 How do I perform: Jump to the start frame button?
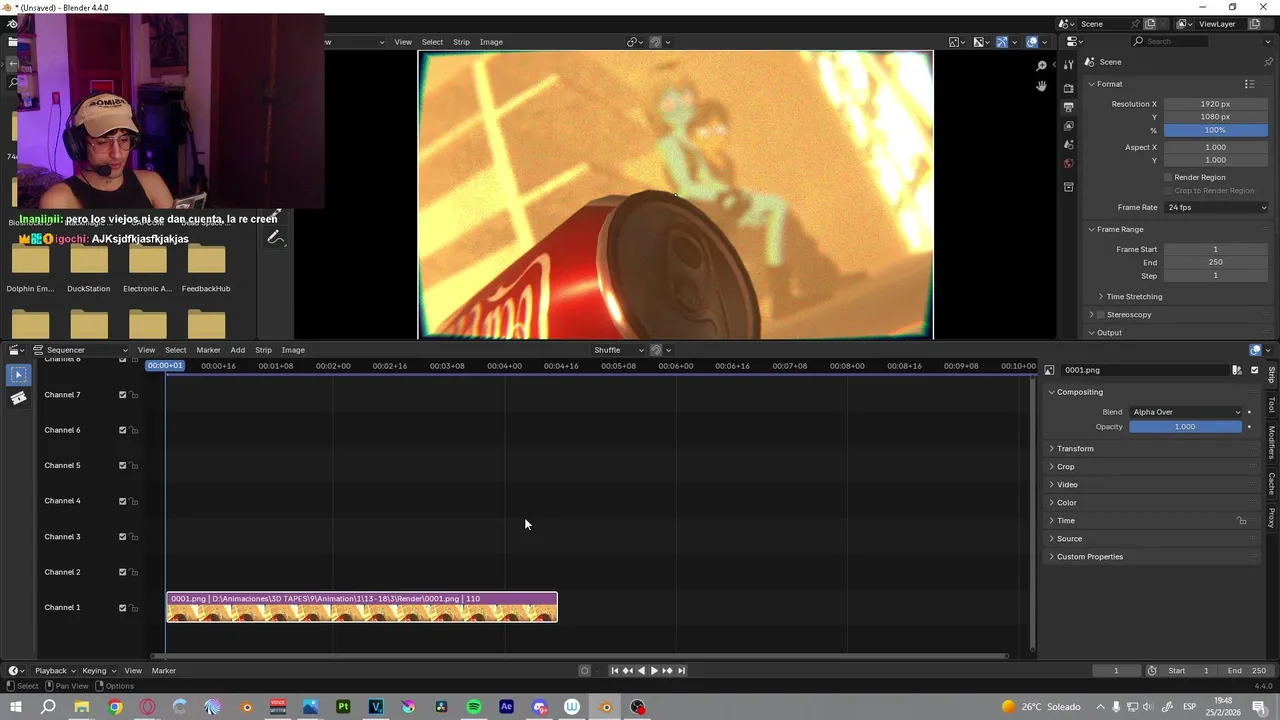coord(614,671)
